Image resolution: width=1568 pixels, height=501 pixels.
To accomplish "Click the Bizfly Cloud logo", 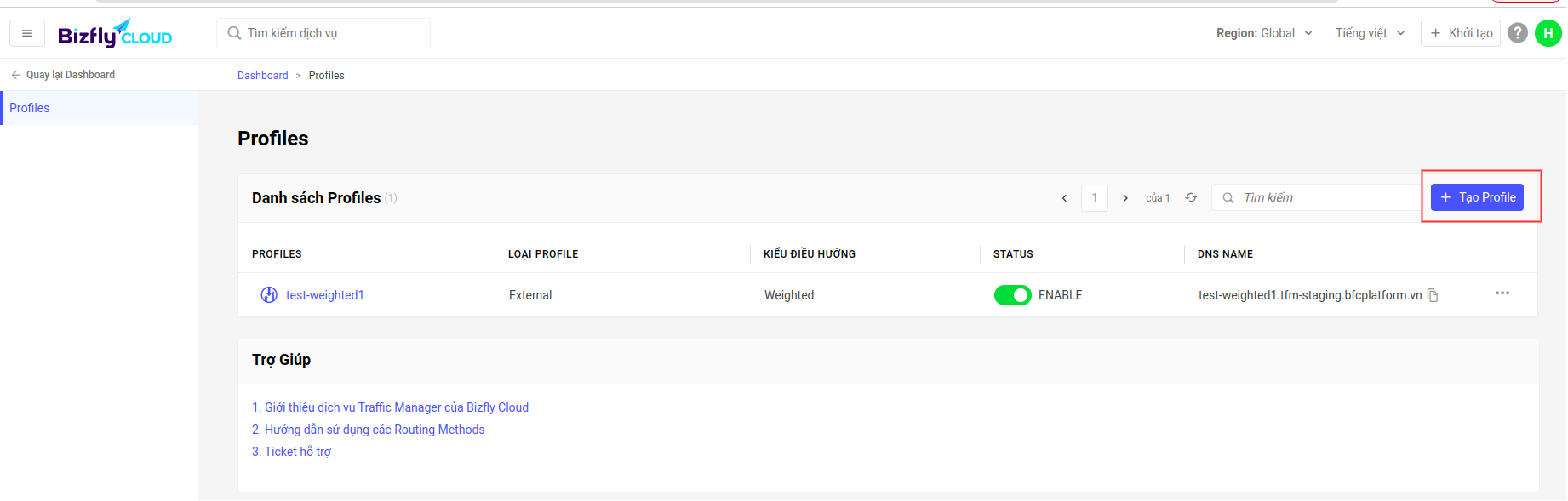I will [115, 33].
